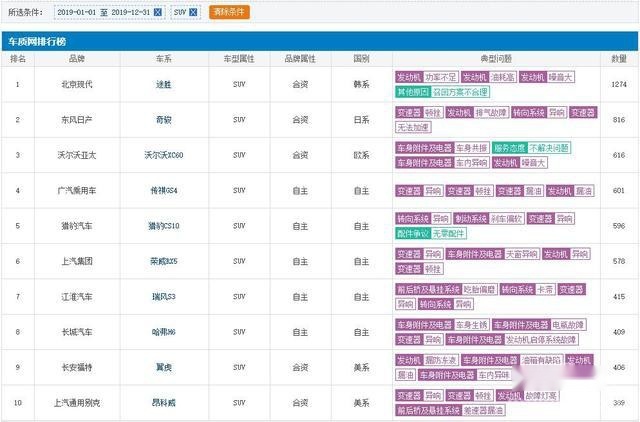Viewport: 640px width, 422px height.
Task: Select the 北京现代 brand cell
Action: click(77, 84)
